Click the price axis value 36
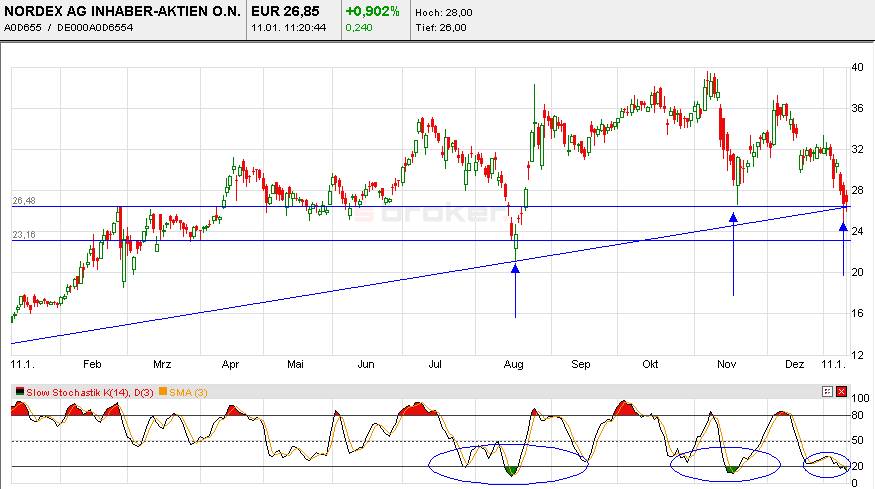The image size is (875, 489). point(857,108)
